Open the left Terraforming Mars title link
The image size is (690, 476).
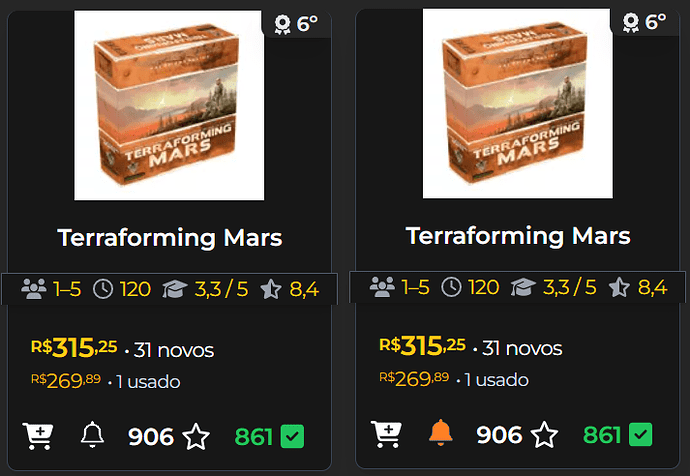169,238
